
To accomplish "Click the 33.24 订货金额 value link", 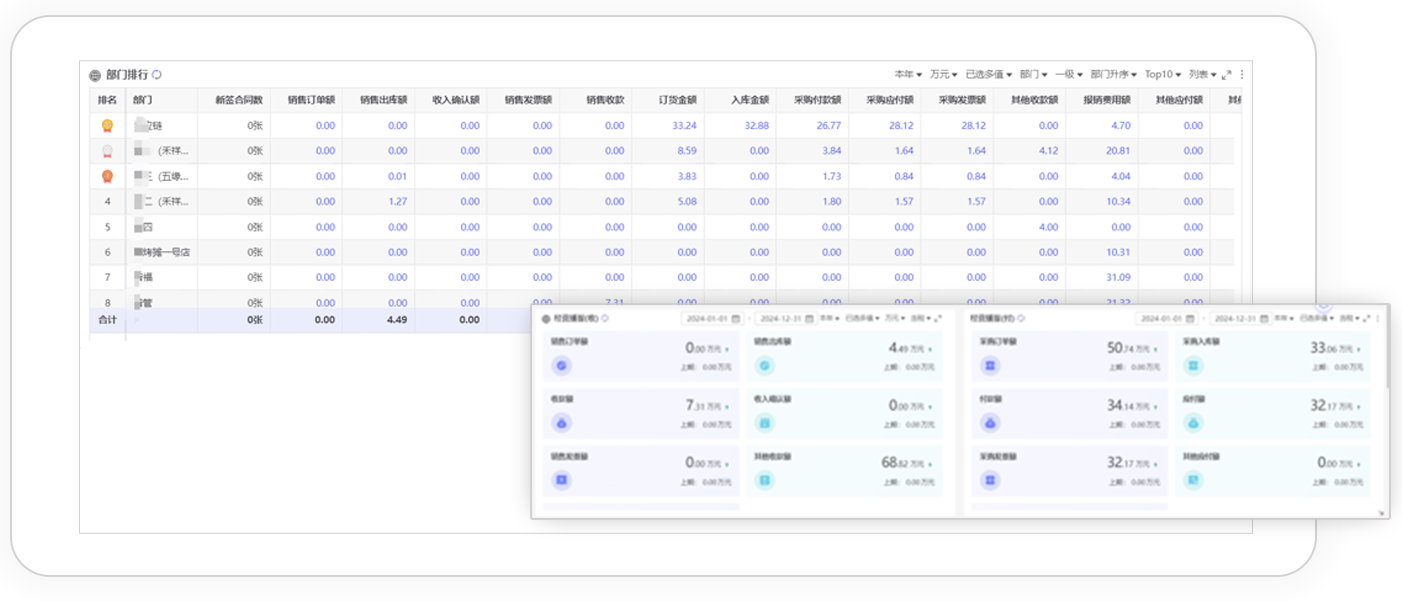I will 685,126.
